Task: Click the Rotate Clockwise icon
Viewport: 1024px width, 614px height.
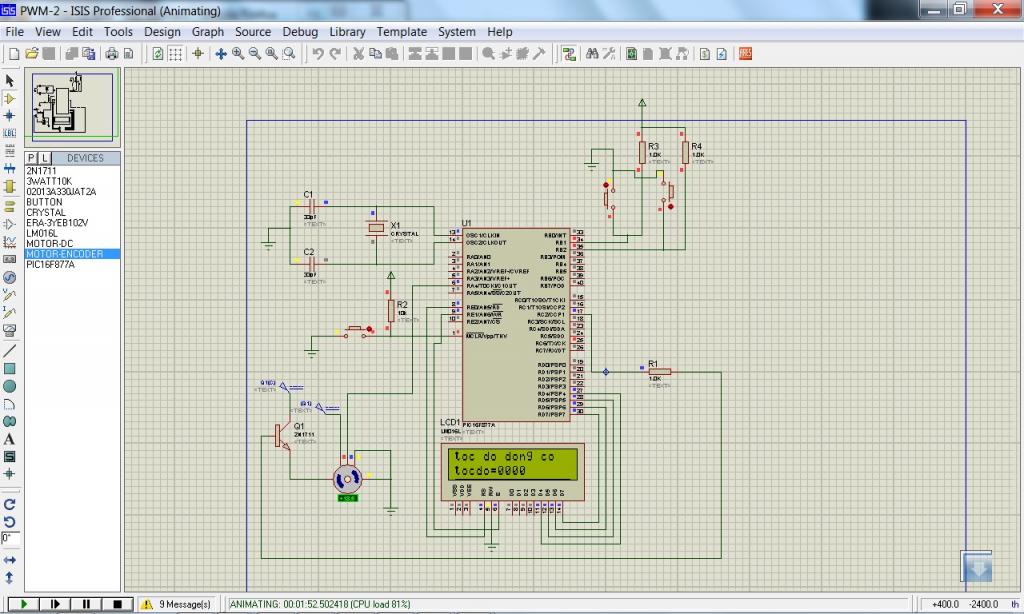Action: [x=9, y=504]
